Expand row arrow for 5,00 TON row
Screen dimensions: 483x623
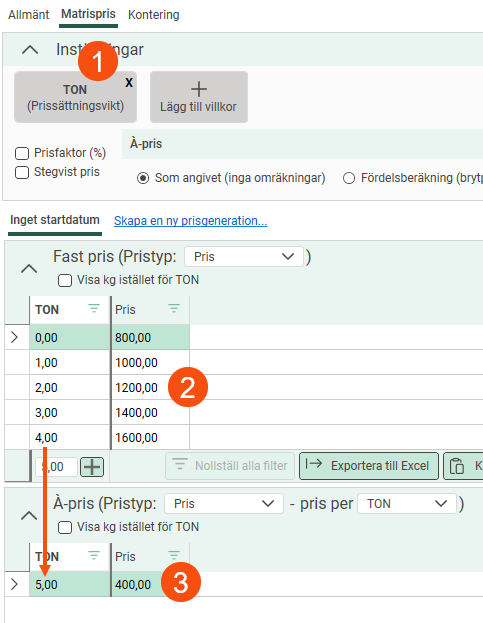pos(15,584)
